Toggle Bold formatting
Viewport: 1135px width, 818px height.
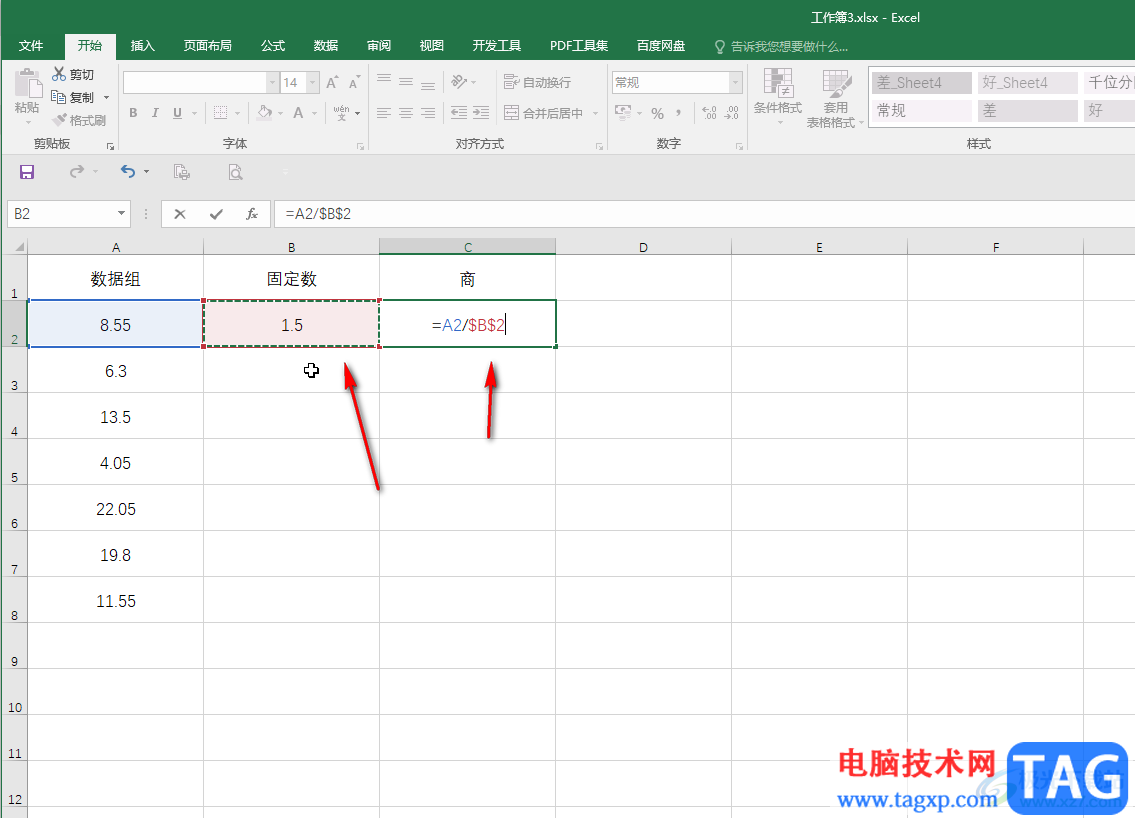pos(133,113)
